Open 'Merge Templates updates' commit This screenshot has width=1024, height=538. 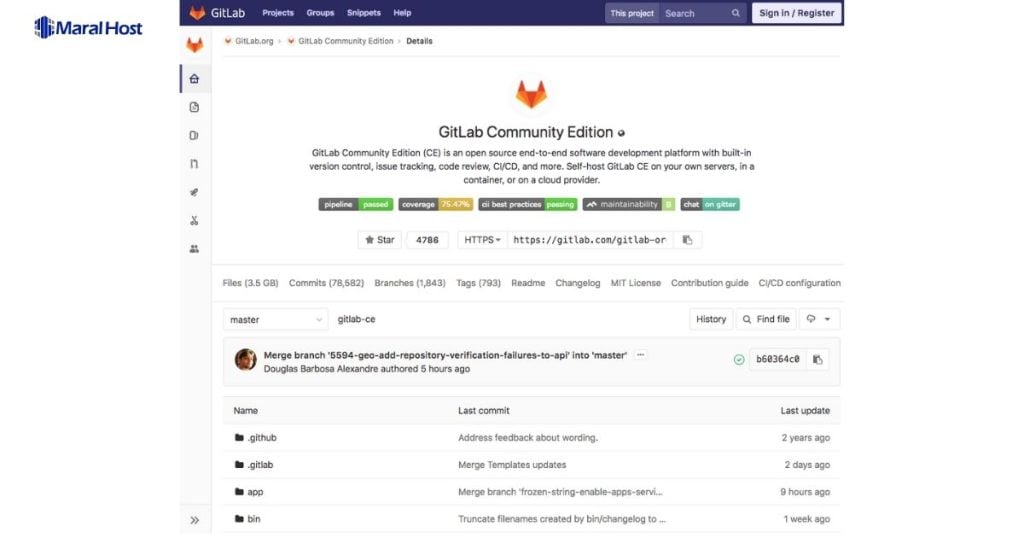pos(512,465)
